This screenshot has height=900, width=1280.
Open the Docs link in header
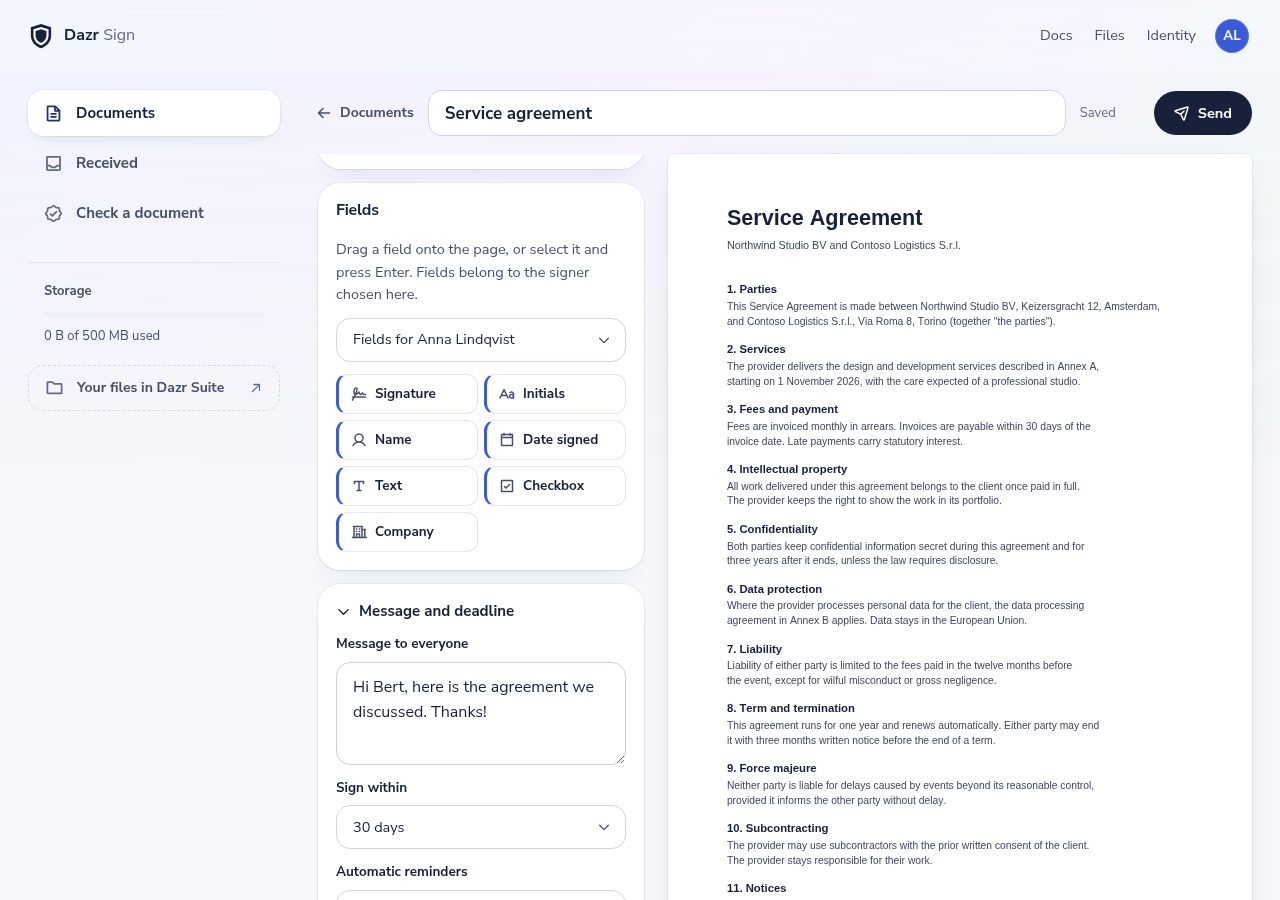[x=1056, y=35]
